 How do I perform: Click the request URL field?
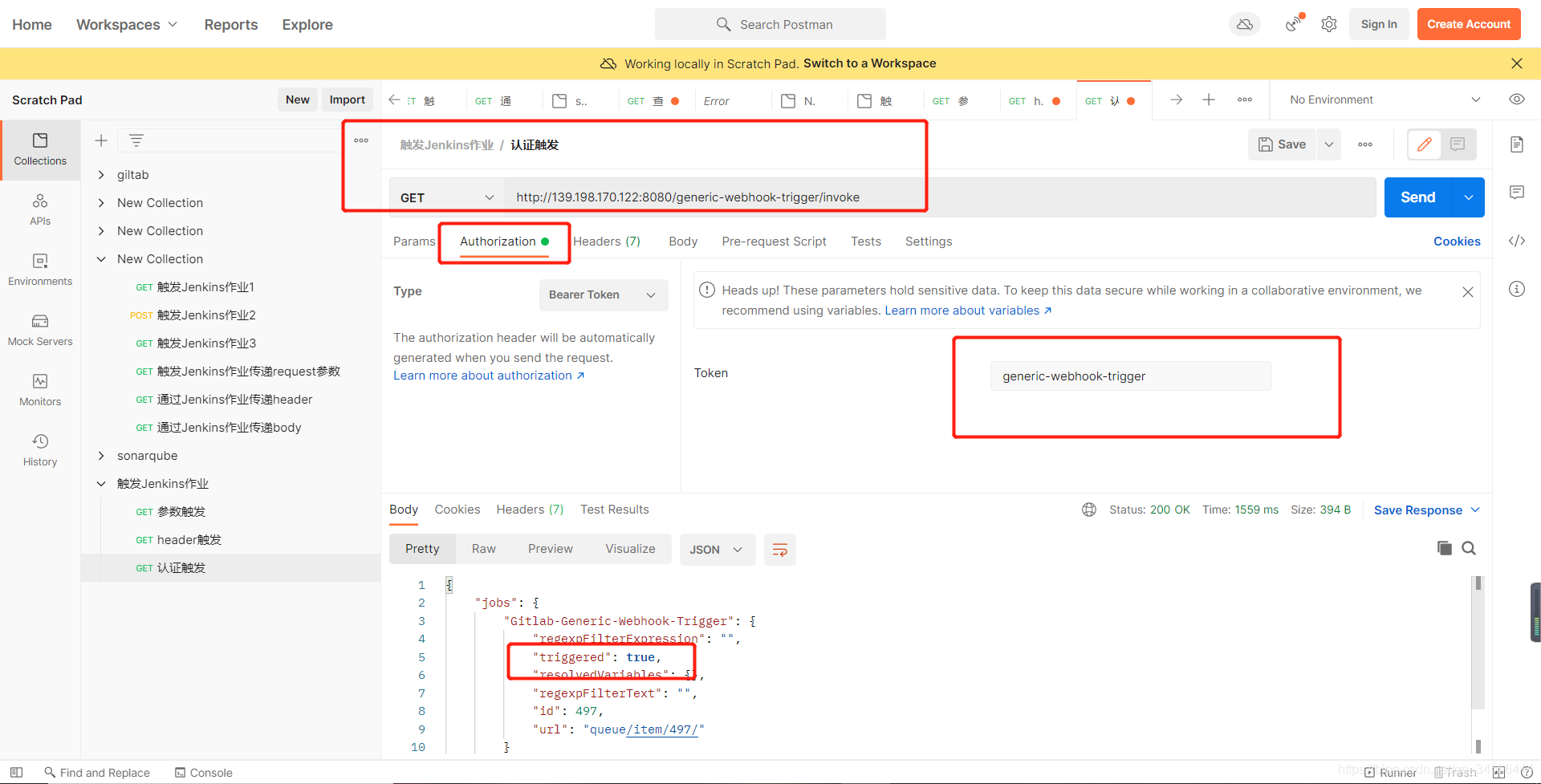(x=941, y=197)
